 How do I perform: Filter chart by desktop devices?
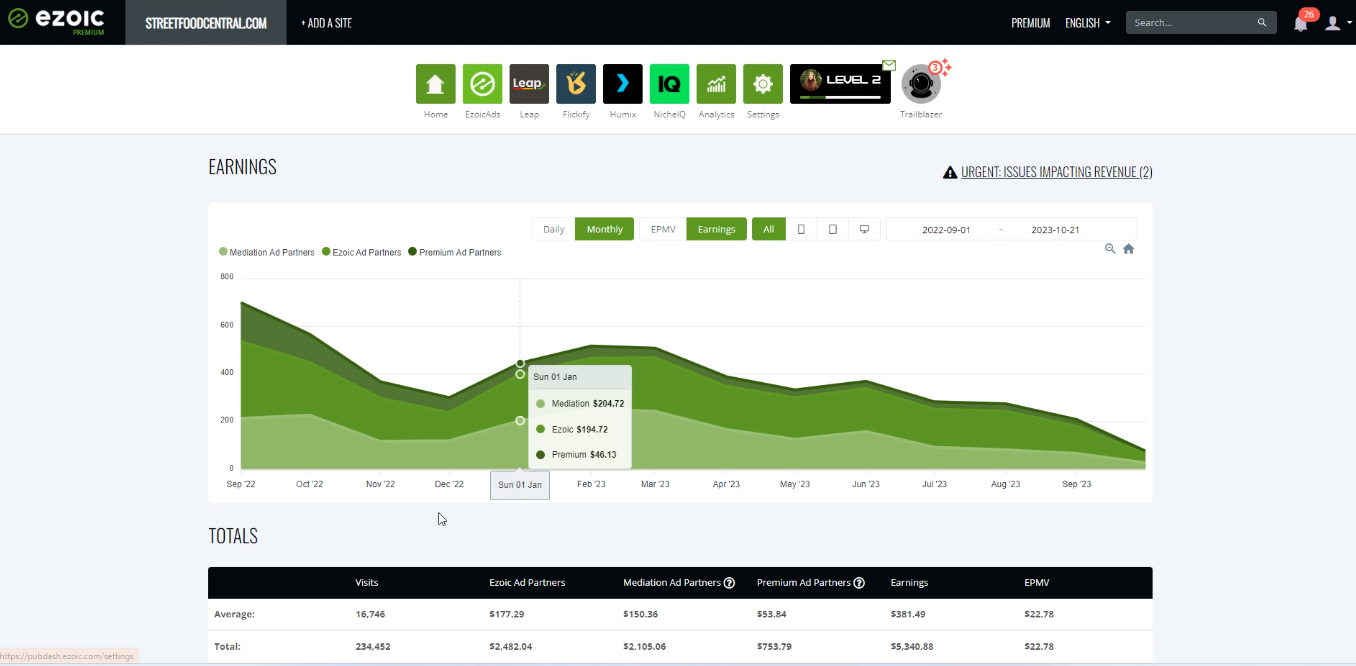(864, 229)
